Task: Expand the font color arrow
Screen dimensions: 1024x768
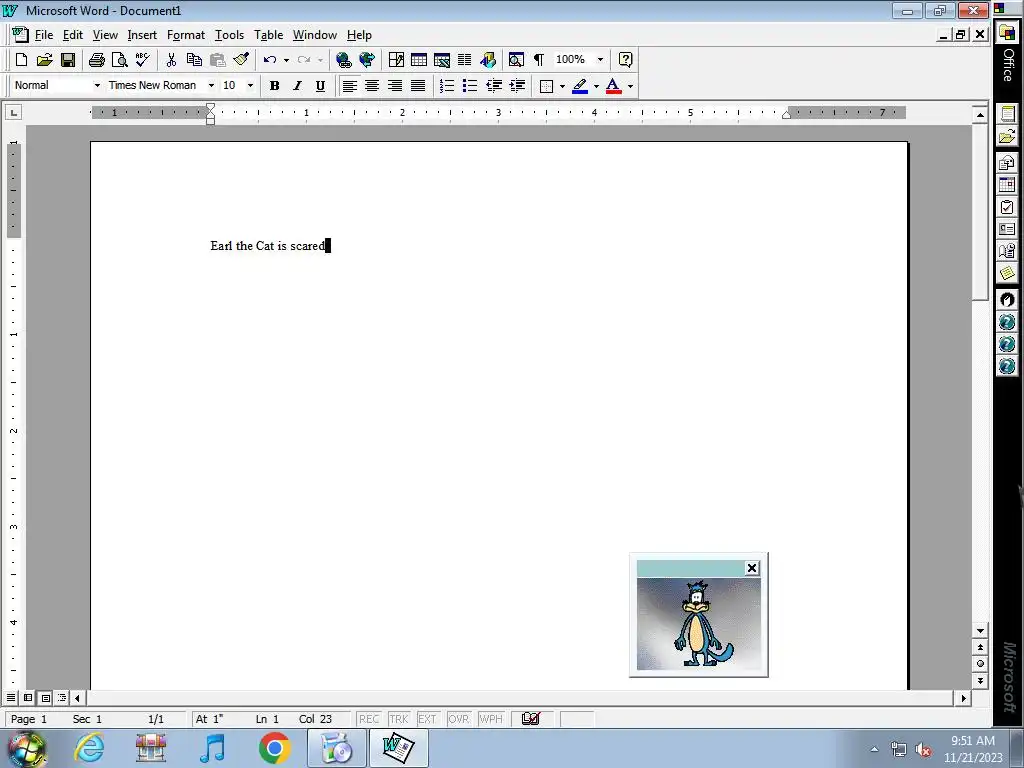Action: tap(630, 86)
